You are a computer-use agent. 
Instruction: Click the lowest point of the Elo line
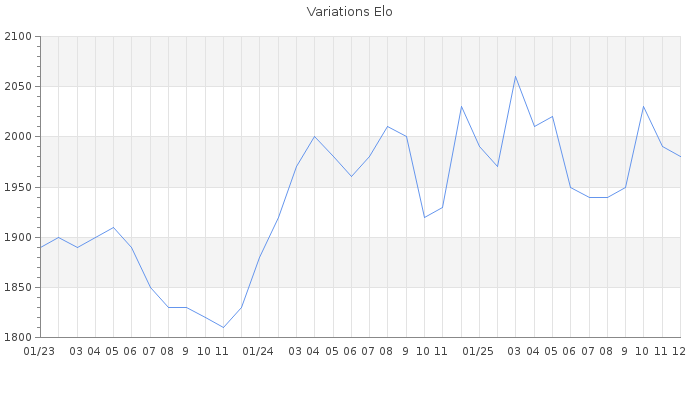click(x=223, y=327)
